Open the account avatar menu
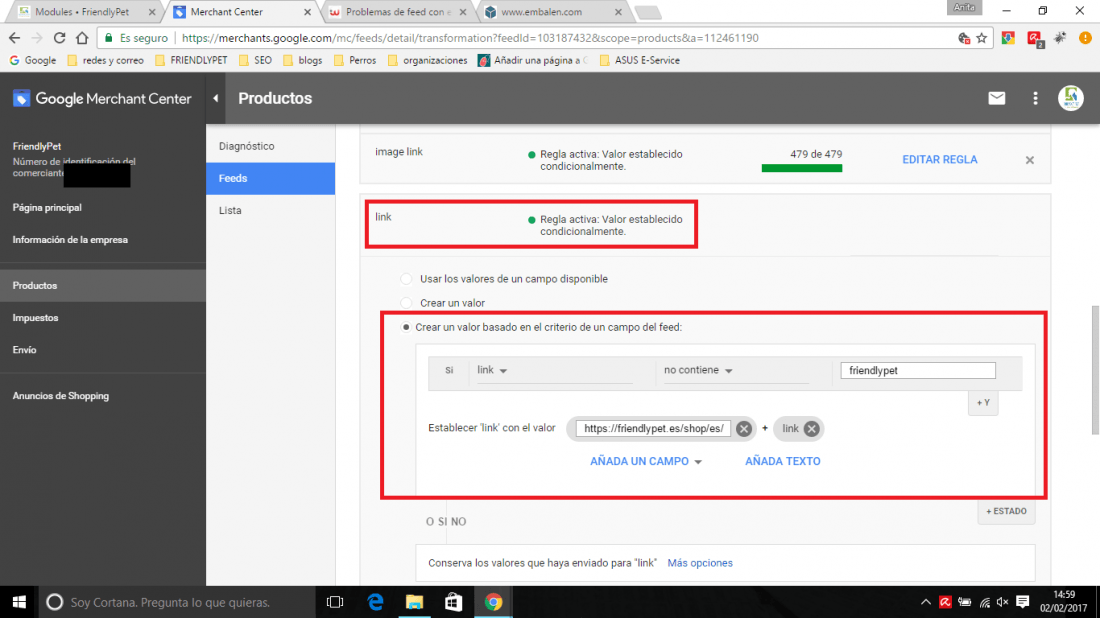The image size is (1100, 618). click(1071, 98)
